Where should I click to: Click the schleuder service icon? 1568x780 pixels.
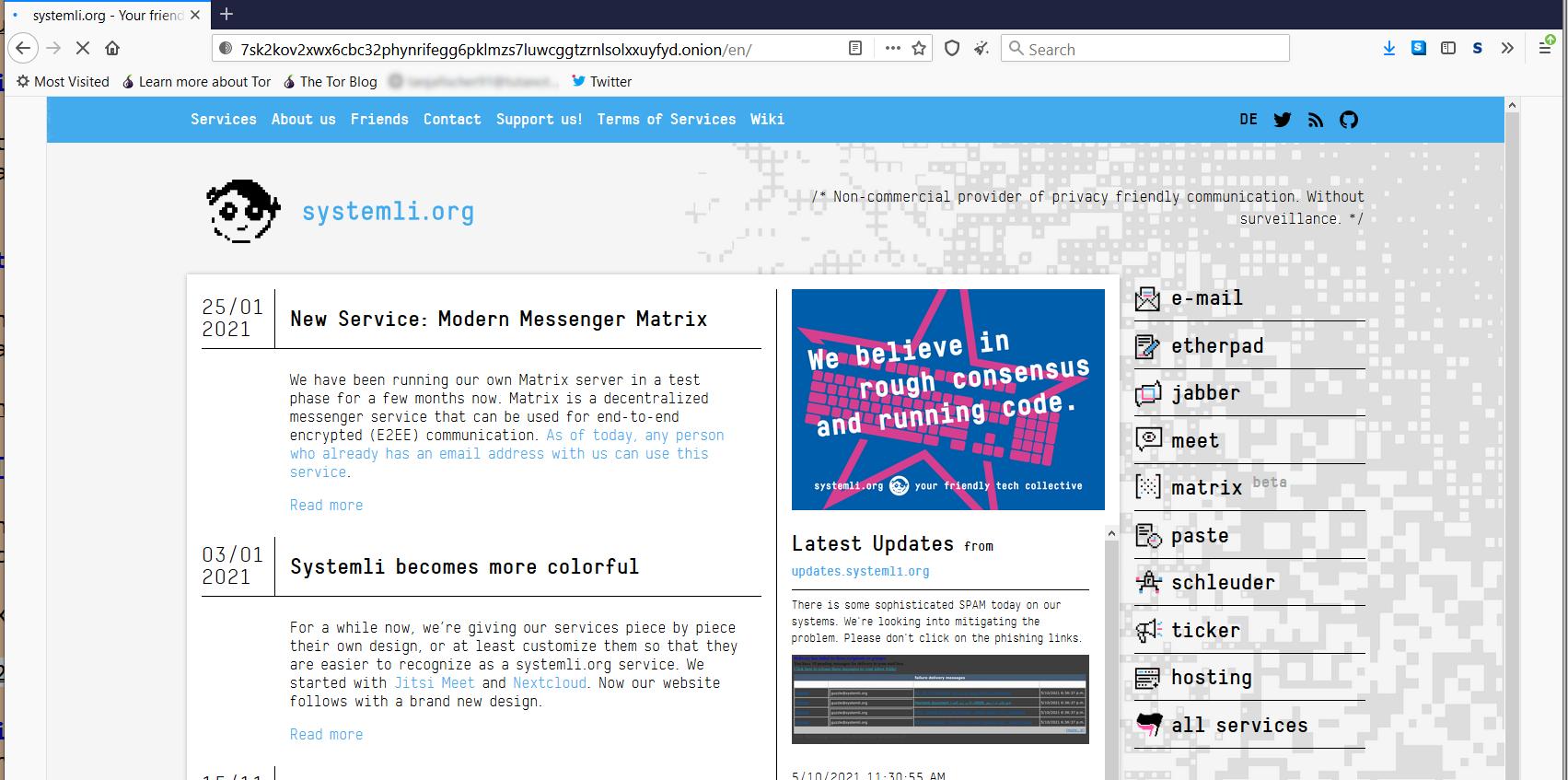pos(1147,582)
